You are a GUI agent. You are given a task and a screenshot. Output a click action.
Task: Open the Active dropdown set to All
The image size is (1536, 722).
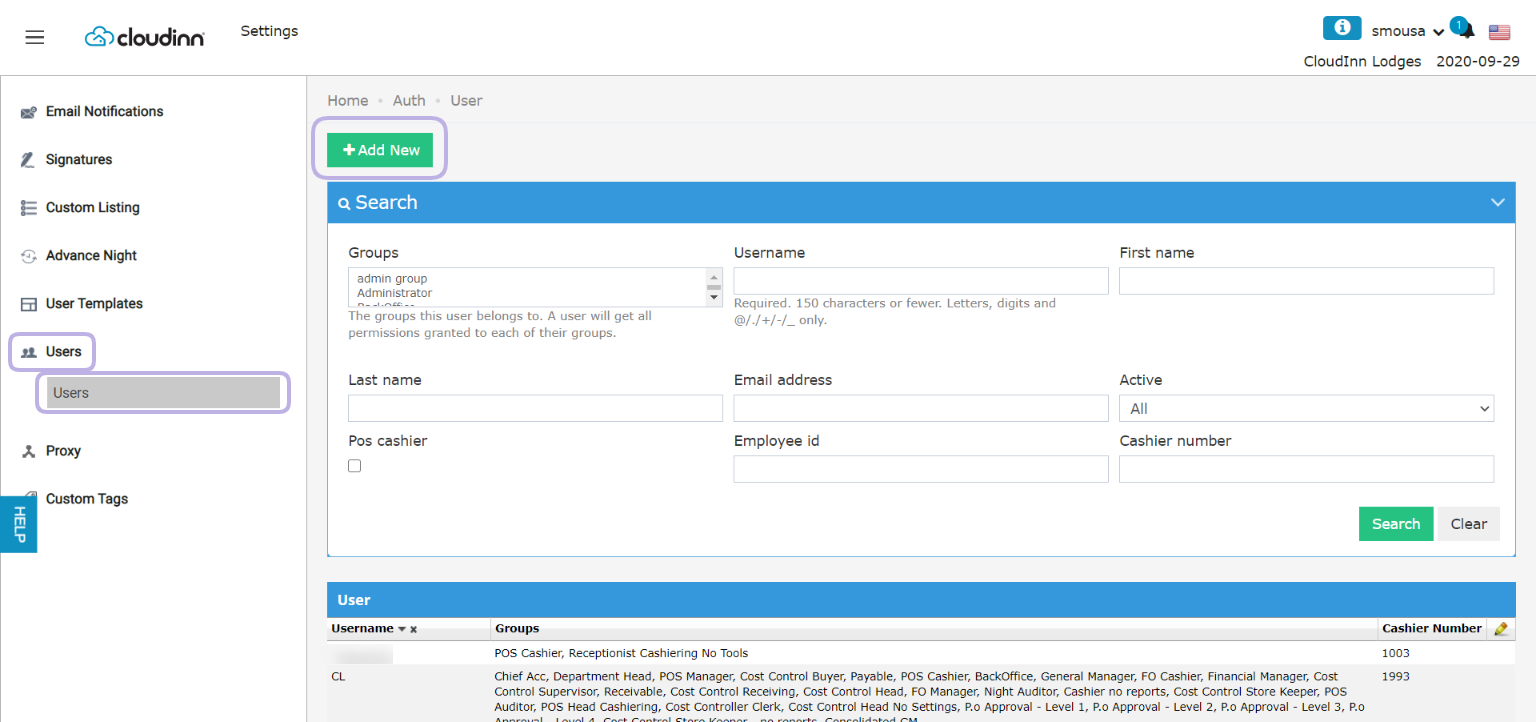click(1306, 408)
